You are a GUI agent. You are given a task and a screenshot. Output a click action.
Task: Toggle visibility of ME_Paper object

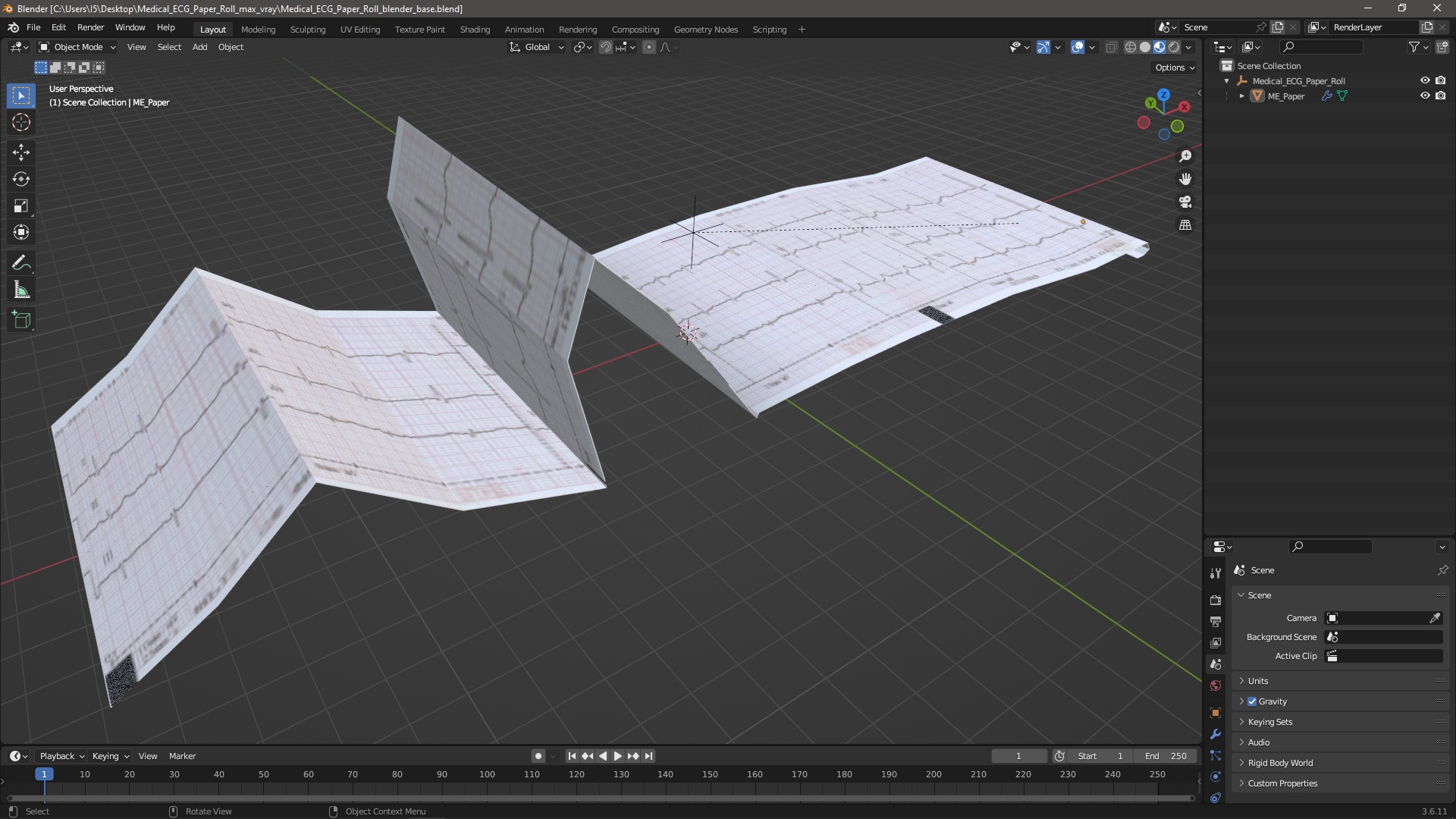pos(1425,95)
